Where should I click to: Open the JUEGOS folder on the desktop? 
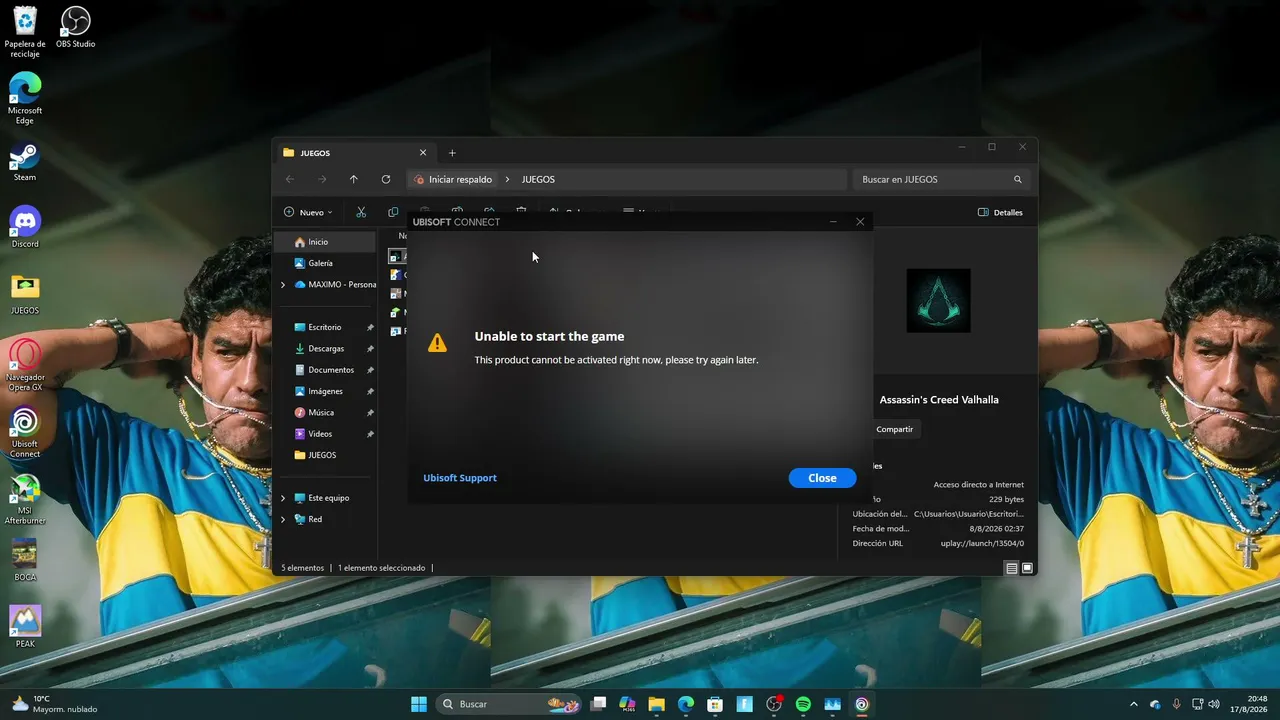click(25, 295)
